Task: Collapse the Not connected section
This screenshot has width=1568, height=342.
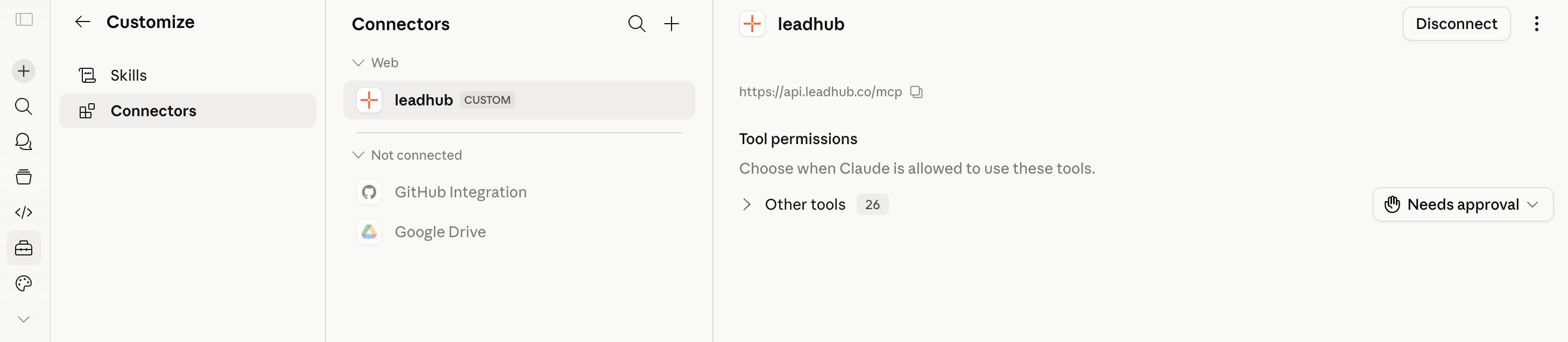Action: click(x=358, y=155)
